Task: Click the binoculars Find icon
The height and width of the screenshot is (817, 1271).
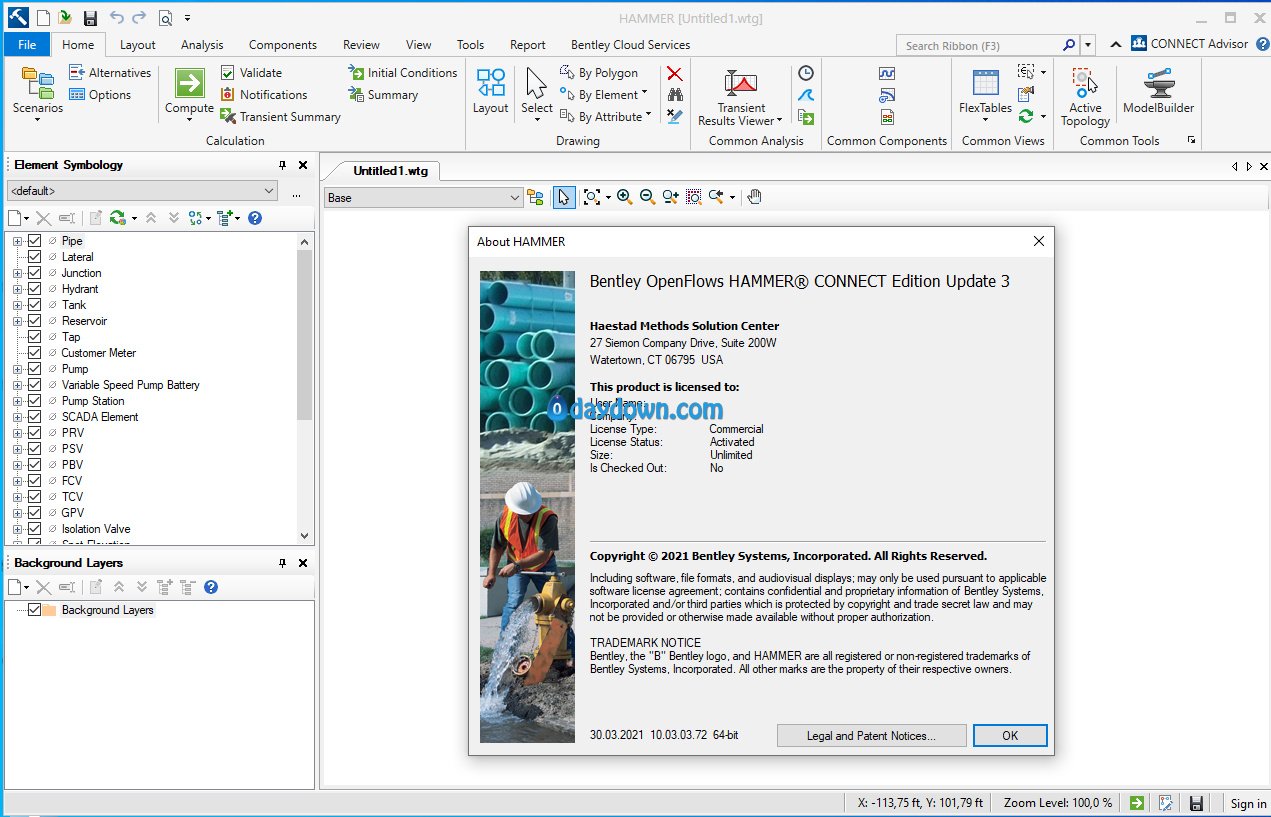Action: tap(675, 95)
